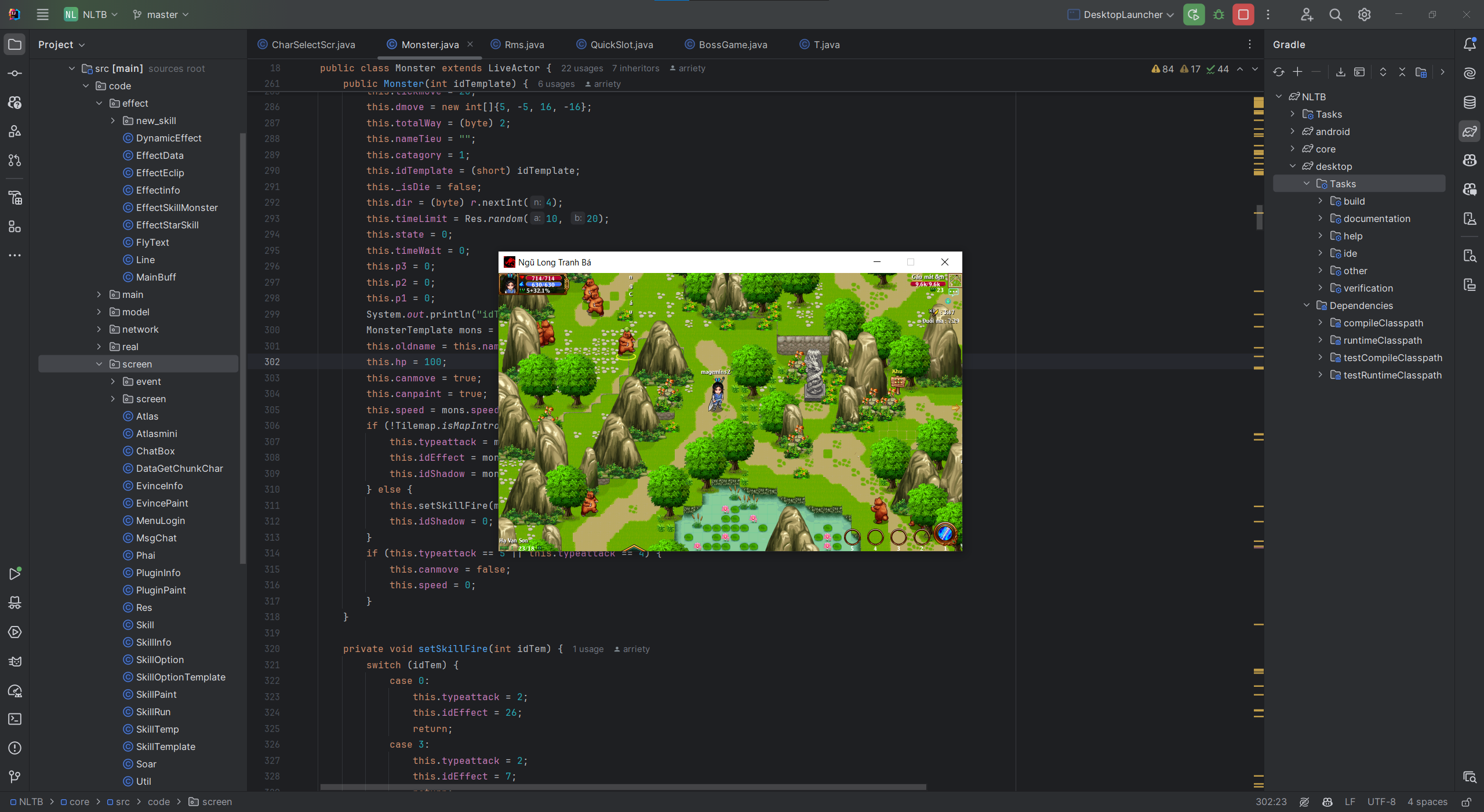
Task: Open the Terminal tool window
Action: pyautogui.click(x=15, y=719)
